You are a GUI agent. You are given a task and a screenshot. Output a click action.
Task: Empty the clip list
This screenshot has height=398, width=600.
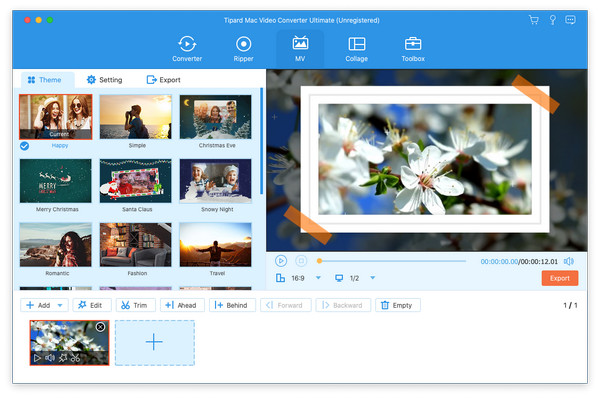(398, 305)
